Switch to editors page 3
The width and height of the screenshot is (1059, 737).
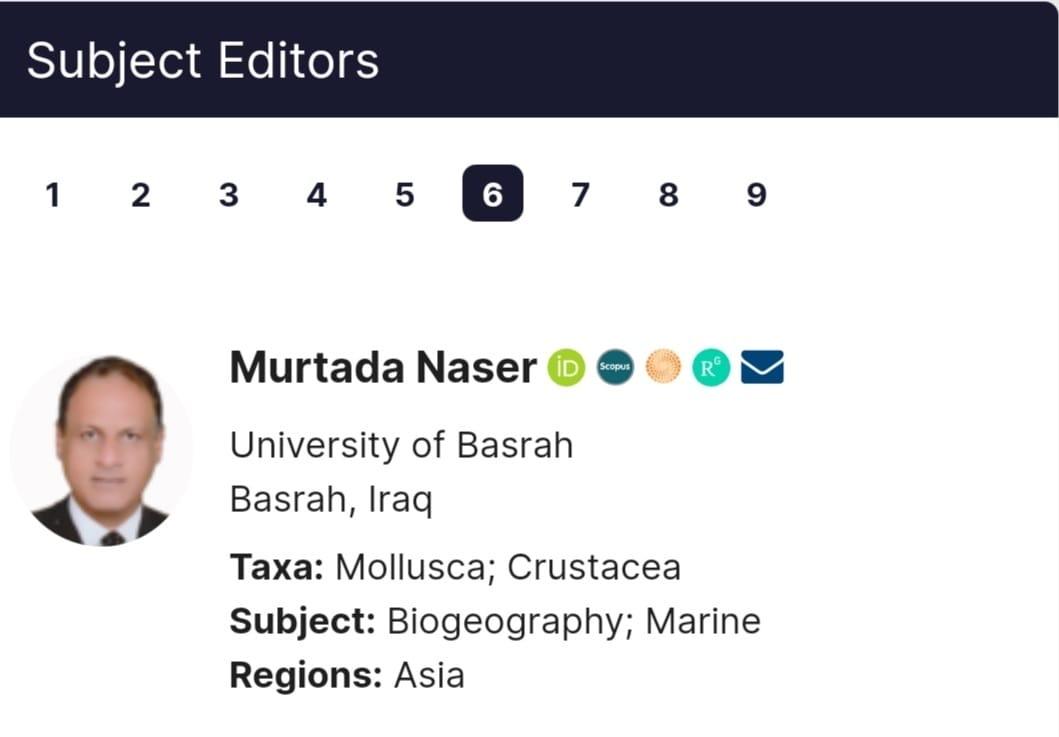tap(228, 194)
